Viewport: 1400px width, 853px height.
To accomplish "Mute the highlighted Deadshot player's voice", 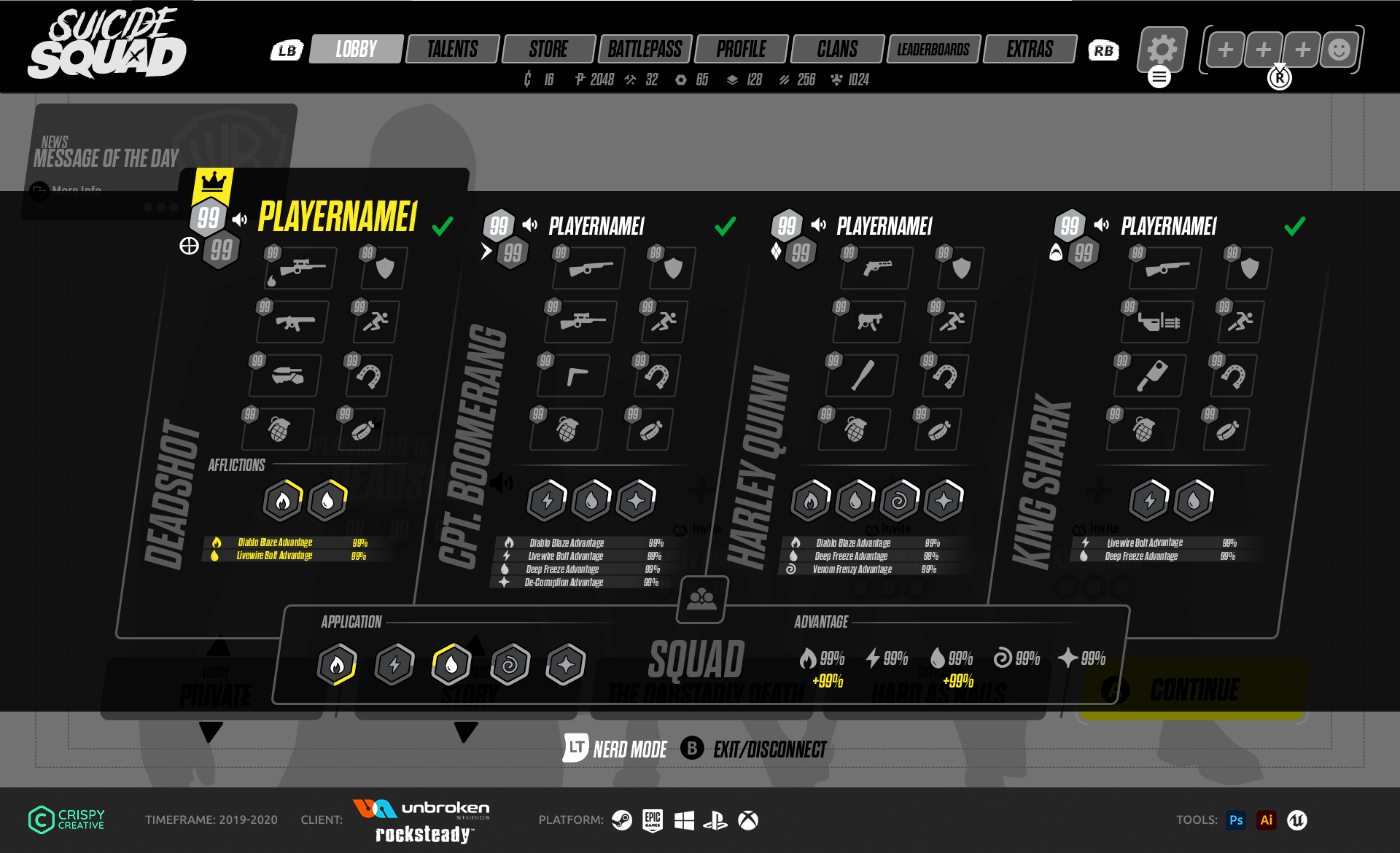I will (239, 219).
